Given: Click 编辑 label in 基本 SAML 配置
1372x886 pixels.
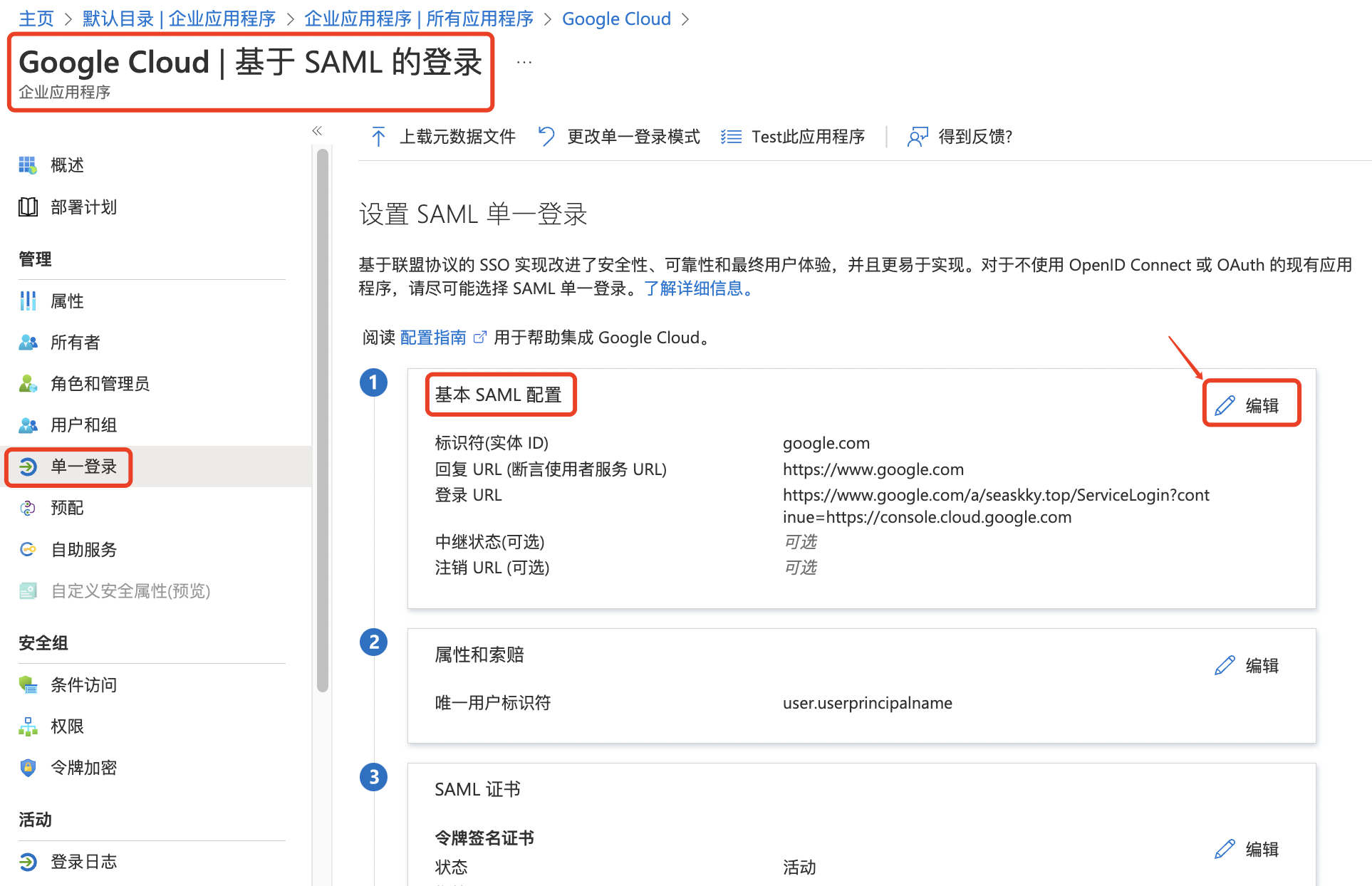Looking at the screenshot, I should coord(1262,406).
